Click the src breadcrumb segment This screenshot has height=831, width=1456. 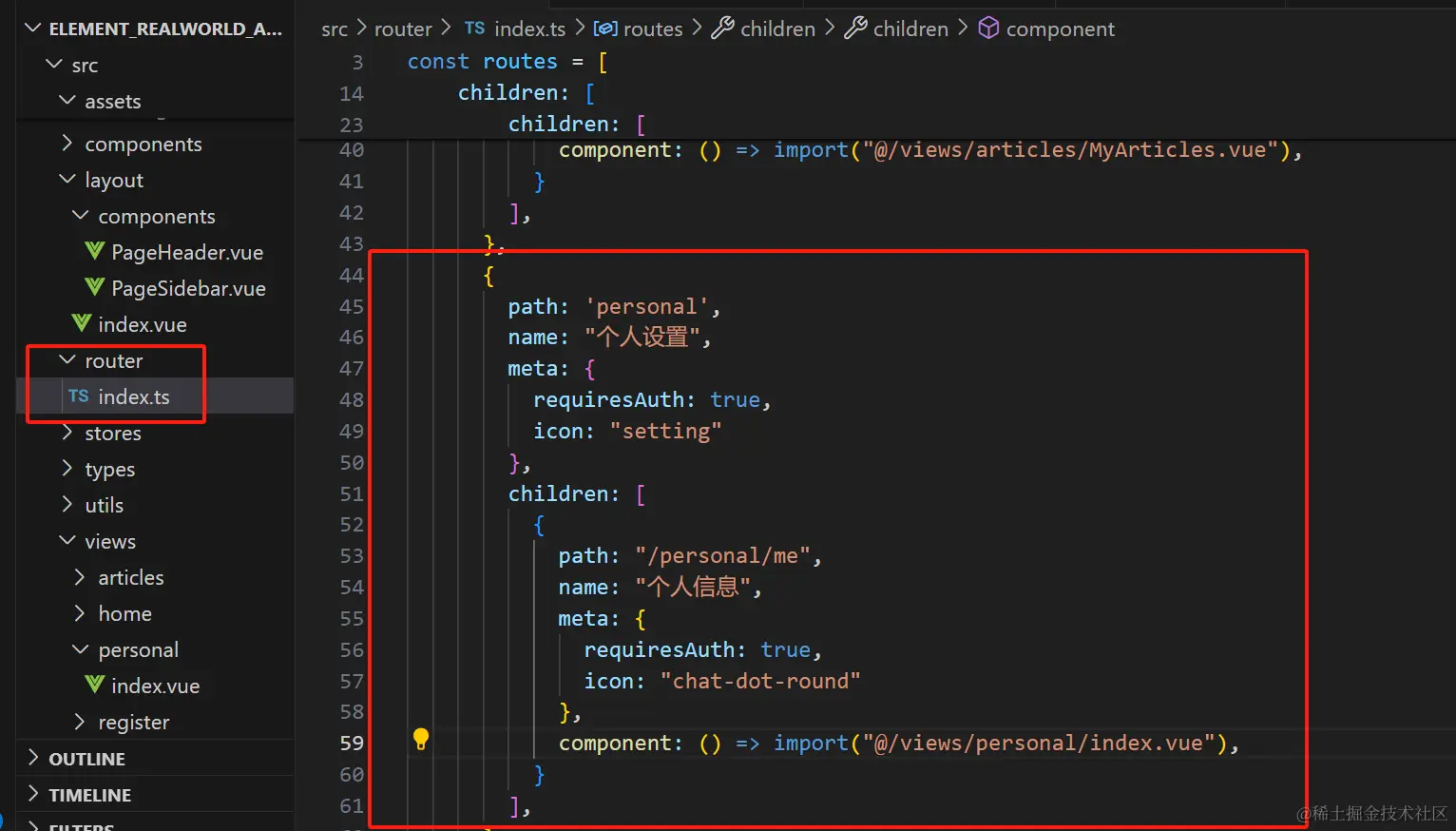(x=335, y=29)
